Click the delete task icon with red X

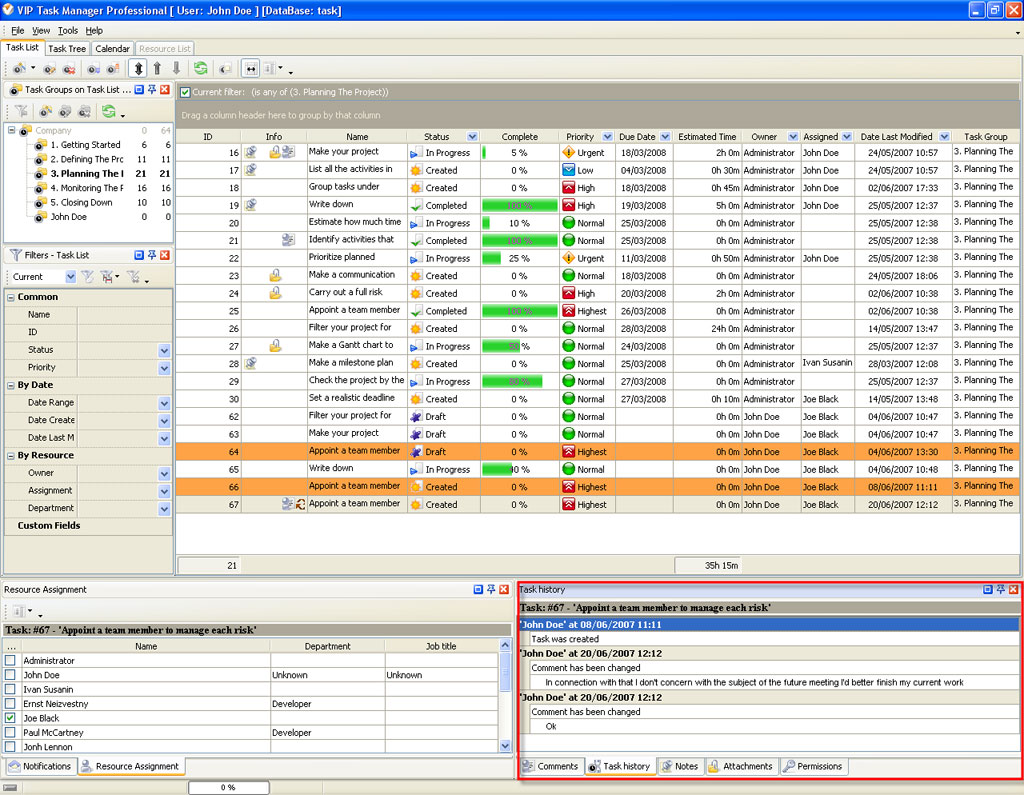point(69,69)
